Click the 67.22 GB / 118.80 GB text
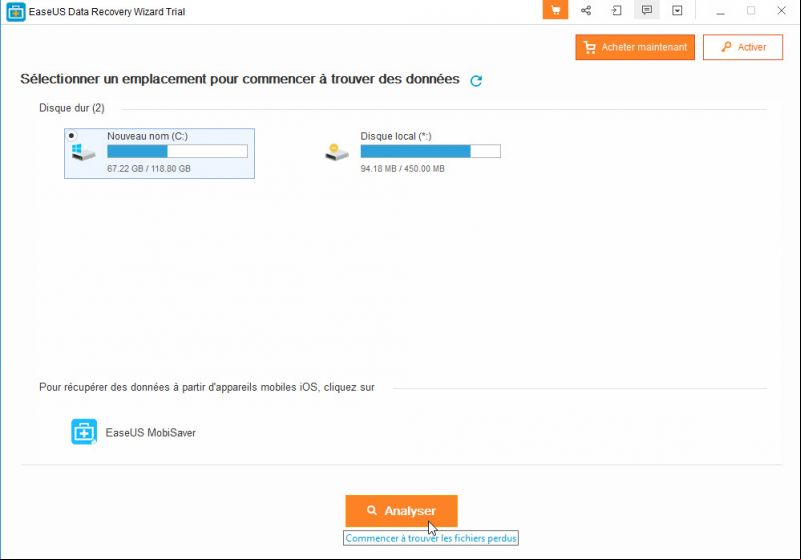 point(149,169)
